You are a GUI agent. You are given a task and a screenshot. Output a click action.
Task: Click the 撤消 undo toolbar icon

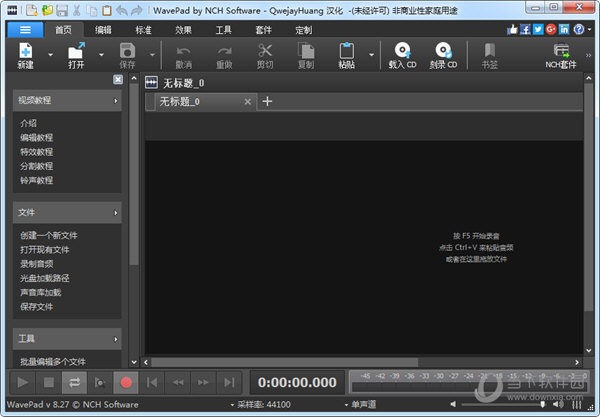coord(184,56)
